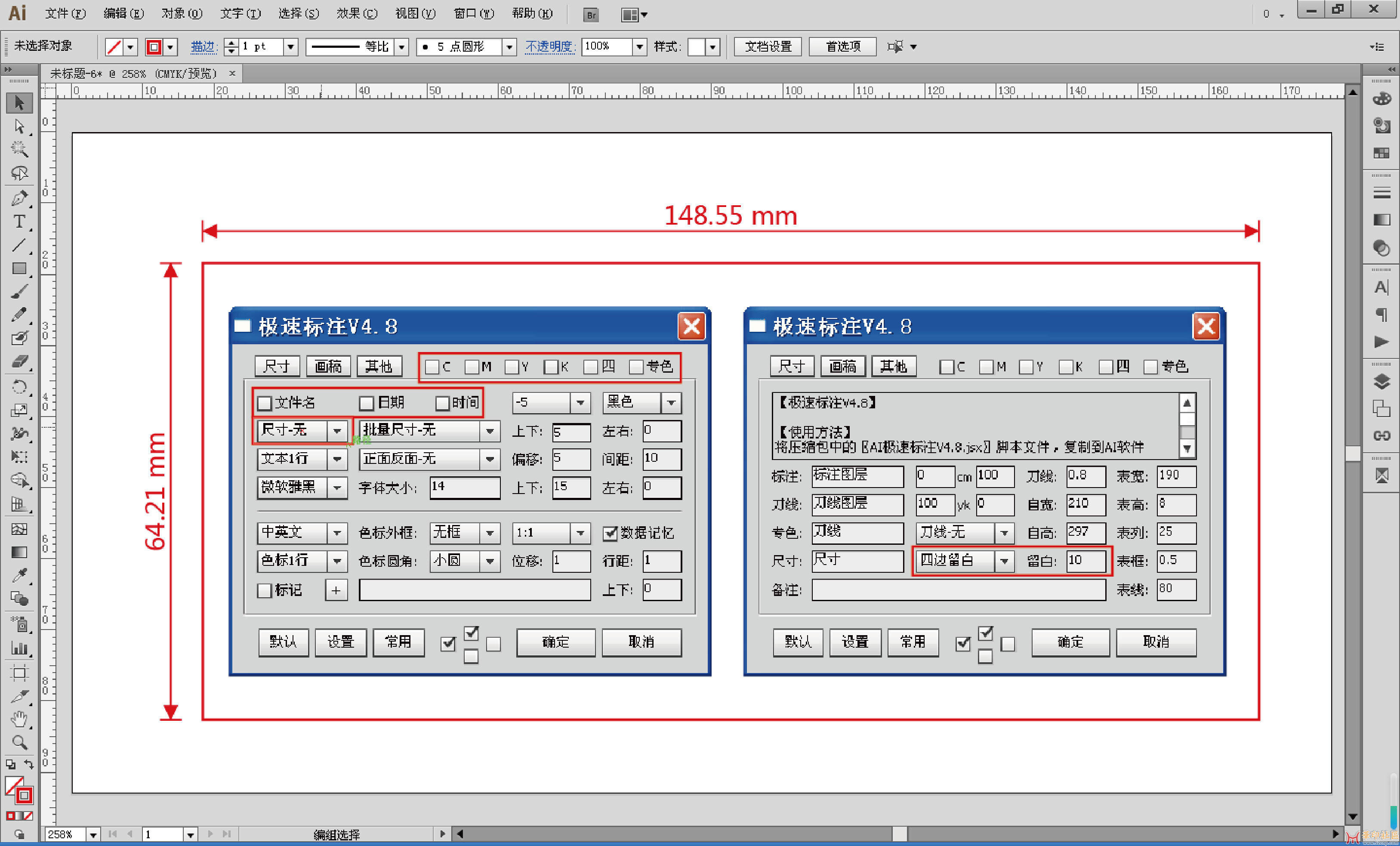Open the 效果 menu
Viewport: 1400px width, 846px height.
(x=357, y=14)
